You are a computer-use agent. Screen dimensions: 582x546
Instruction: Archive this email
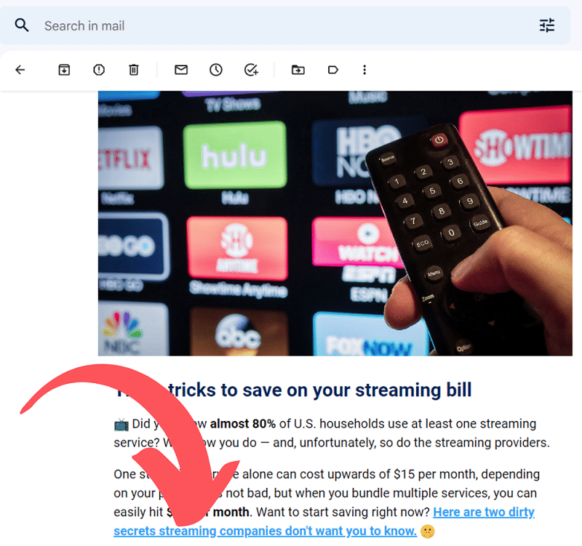click(x=64, y=70)
